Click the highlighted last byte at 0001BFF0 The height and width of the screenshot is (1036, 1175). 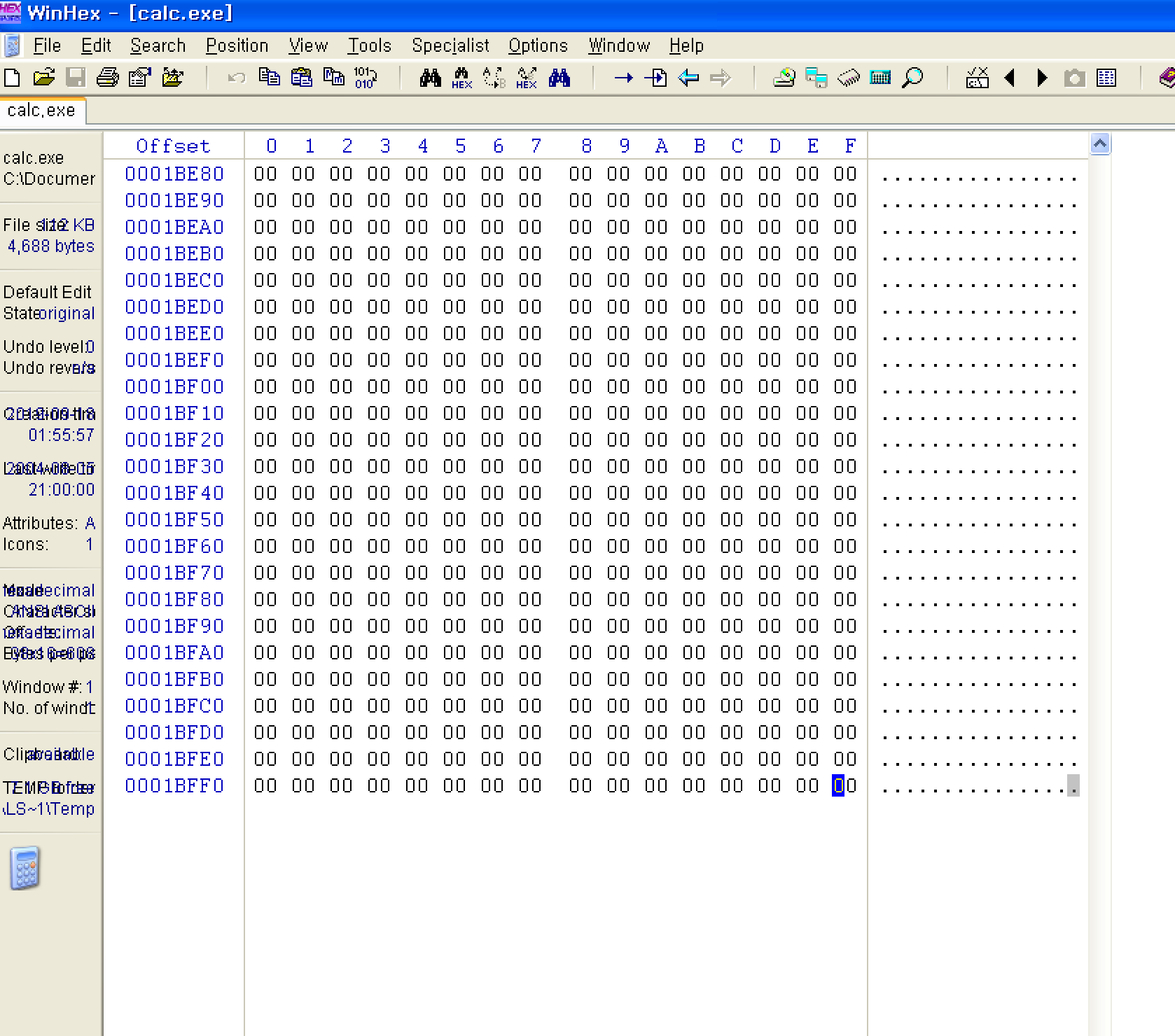coord(844,785)
